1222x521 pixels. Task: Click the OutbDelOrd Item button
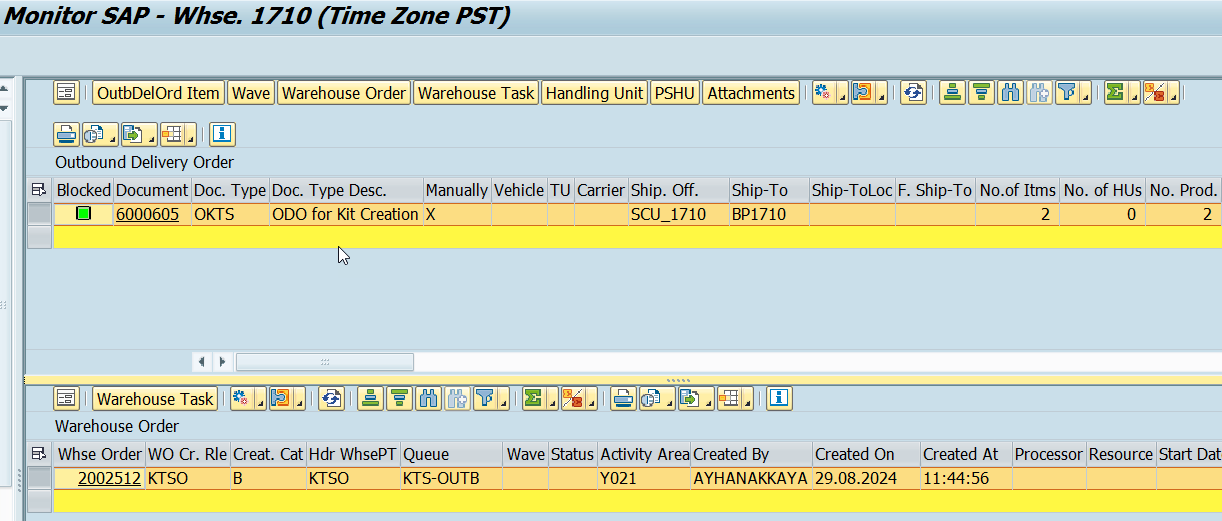(x=158, y=93)
